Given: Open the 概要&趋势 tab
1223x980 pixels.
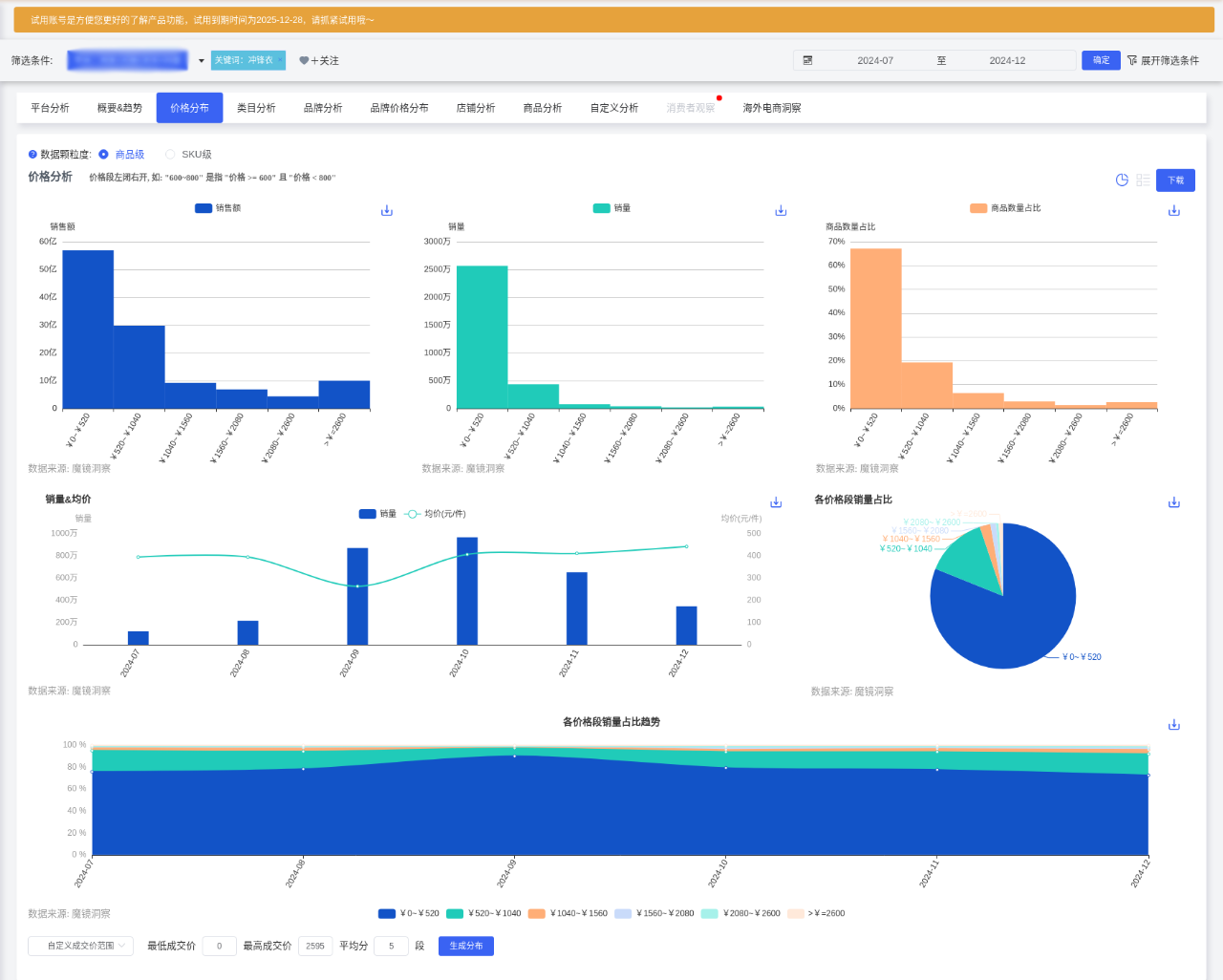Looking at the screenshot, I should 119,108.
